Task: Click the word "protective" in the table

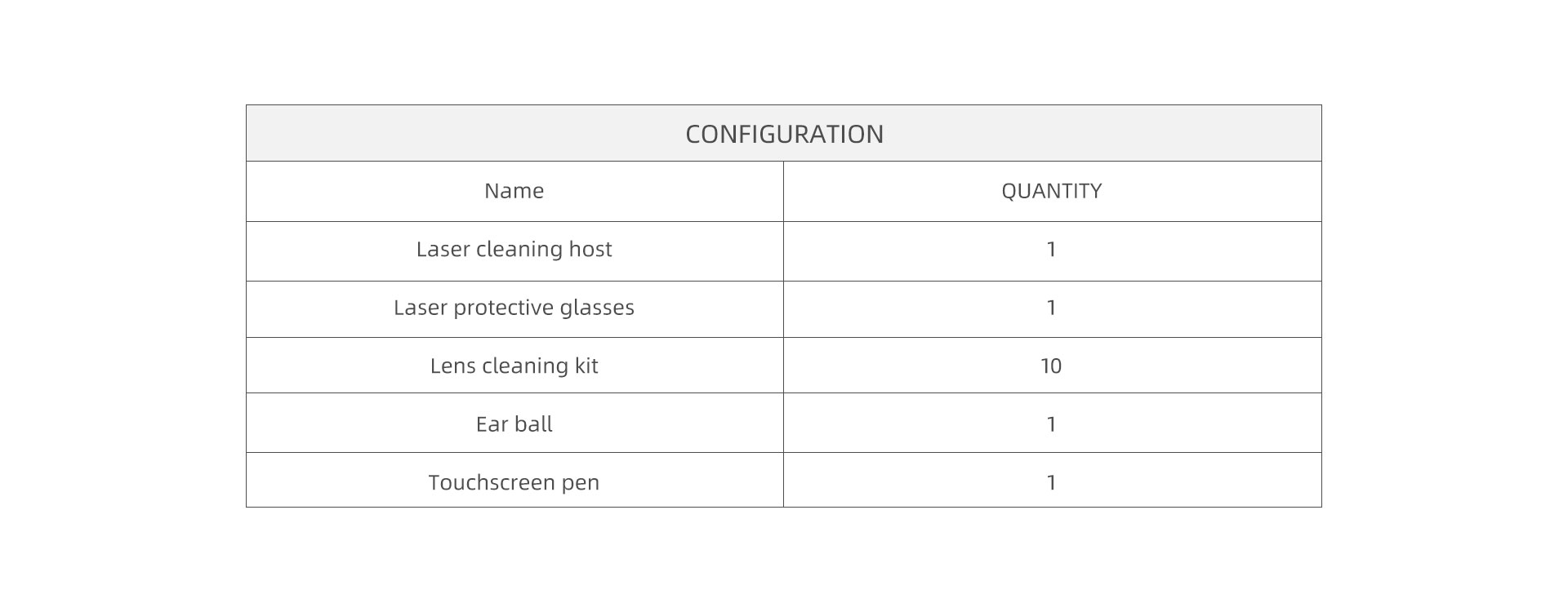Action: click(503, 308)
